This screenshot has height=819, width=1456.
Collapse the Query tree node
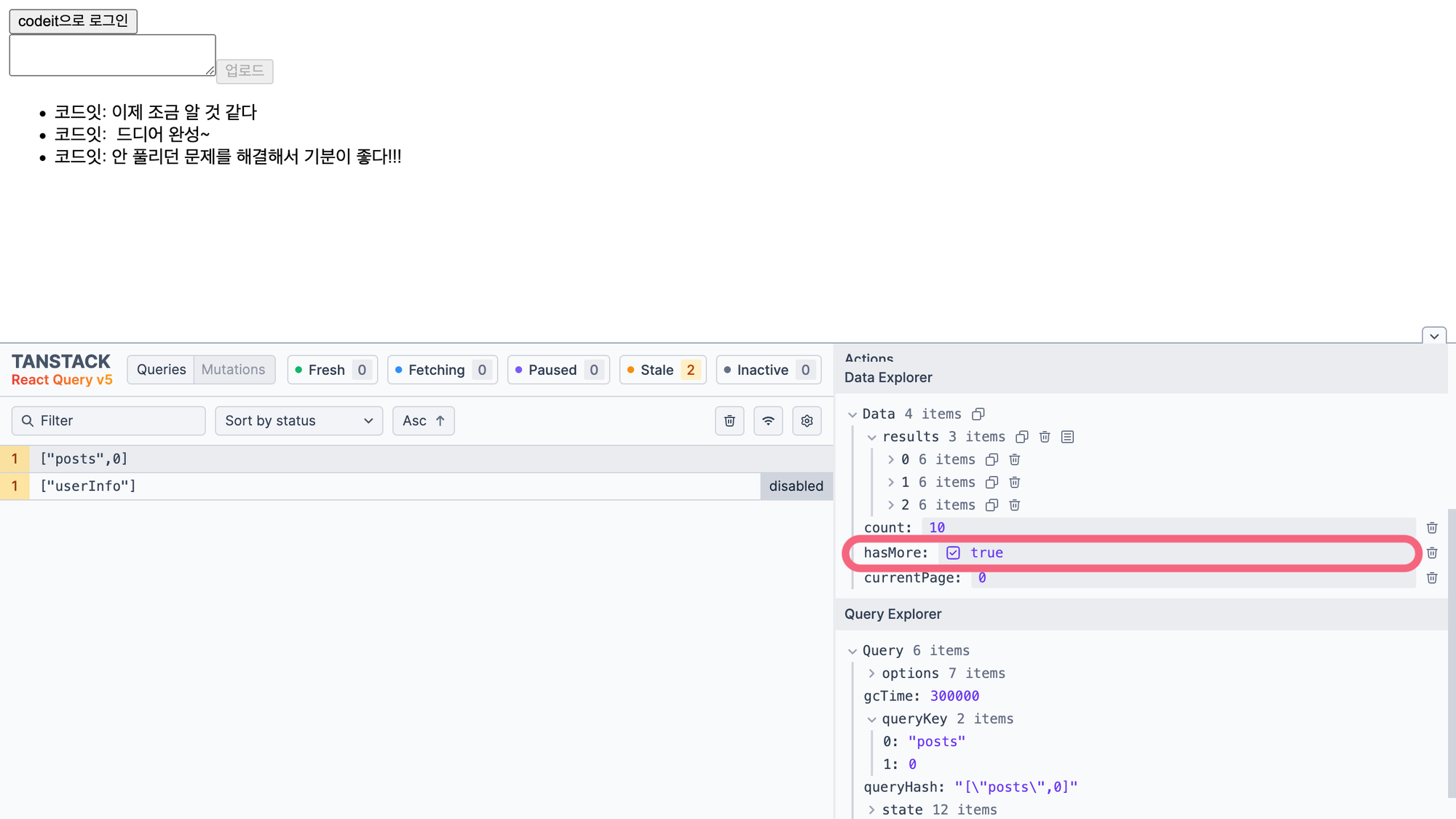(x=852, y=651)
